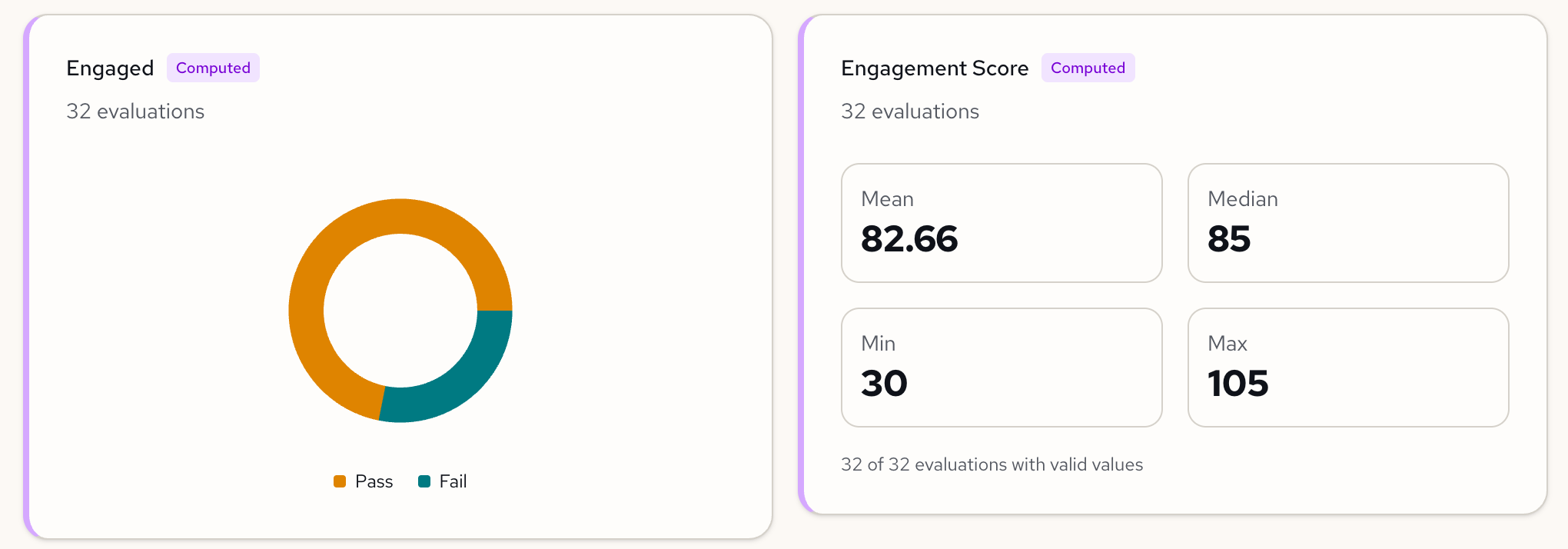1568x549 pixels.
Task: Select the Engaged card title
Action: point(110,68)
